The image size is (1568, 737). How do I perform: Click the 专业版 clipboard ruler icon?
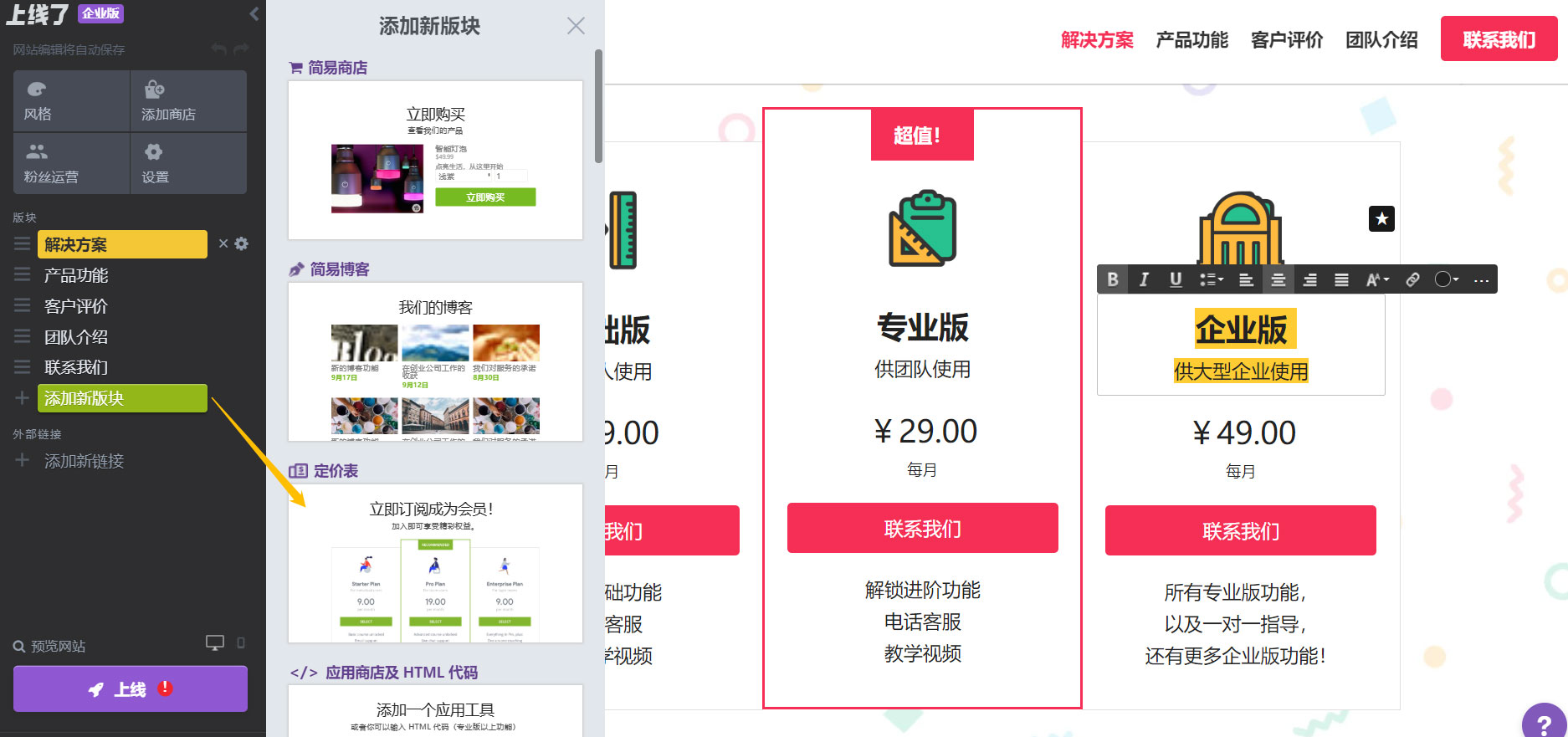point(922,228)
